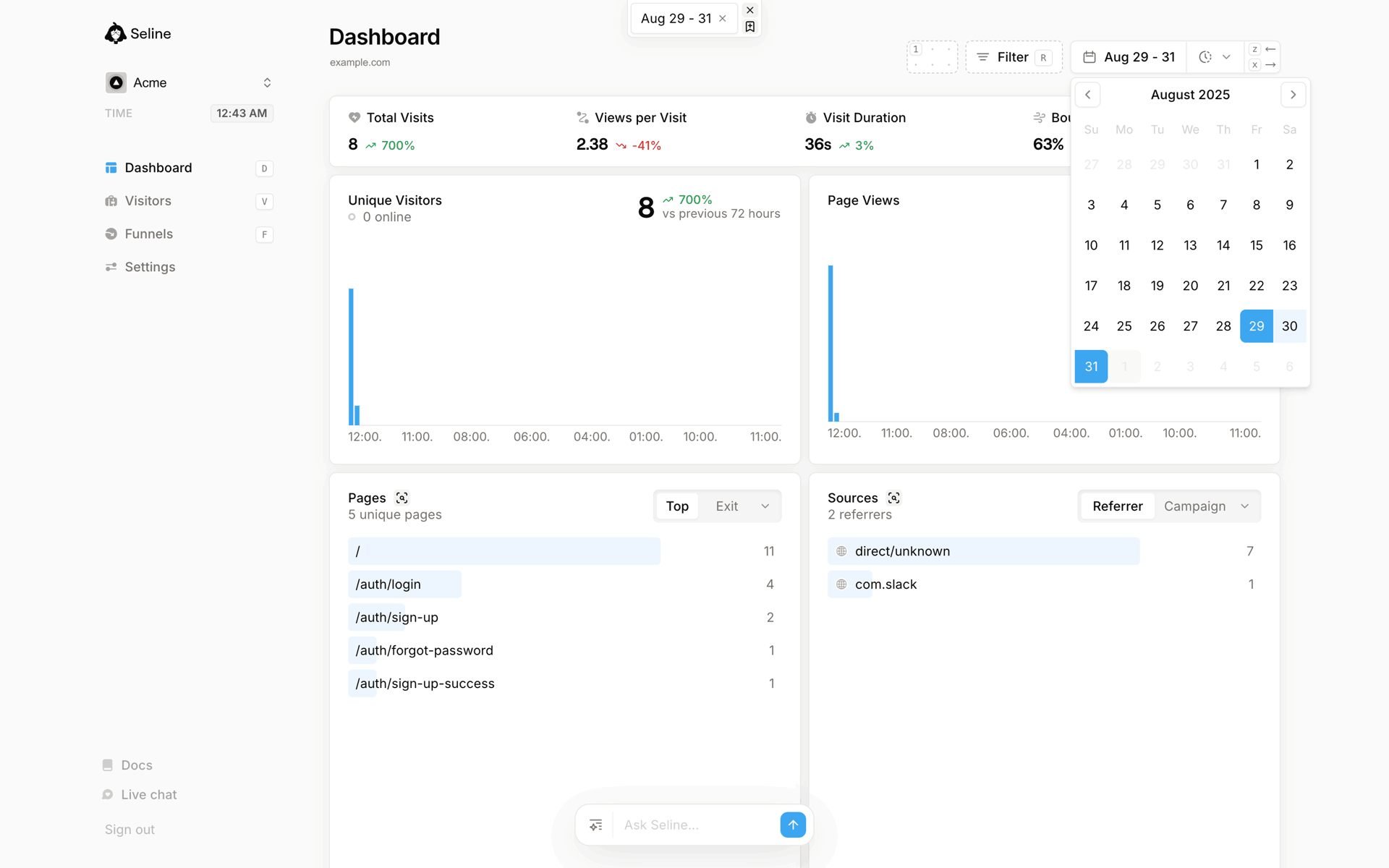Switch Sources to Campaign tab
The width and height of the screenshot is (1389, 868).
(x=1194, y=506)
